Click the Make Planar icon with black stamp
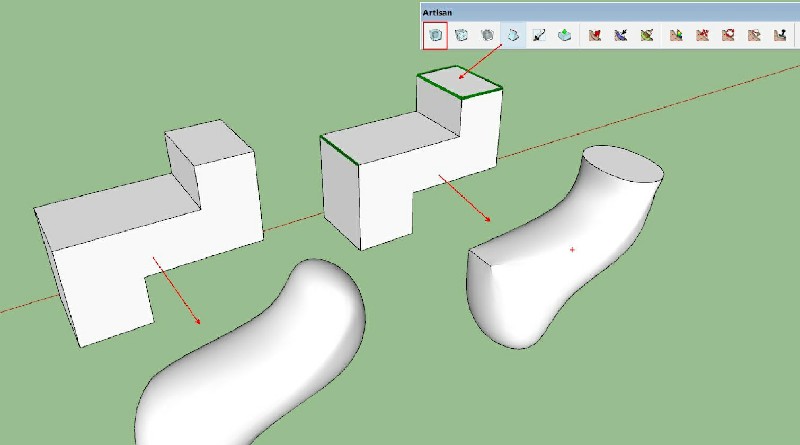Viewport: 800px width, 445px height. coord(780,35)
